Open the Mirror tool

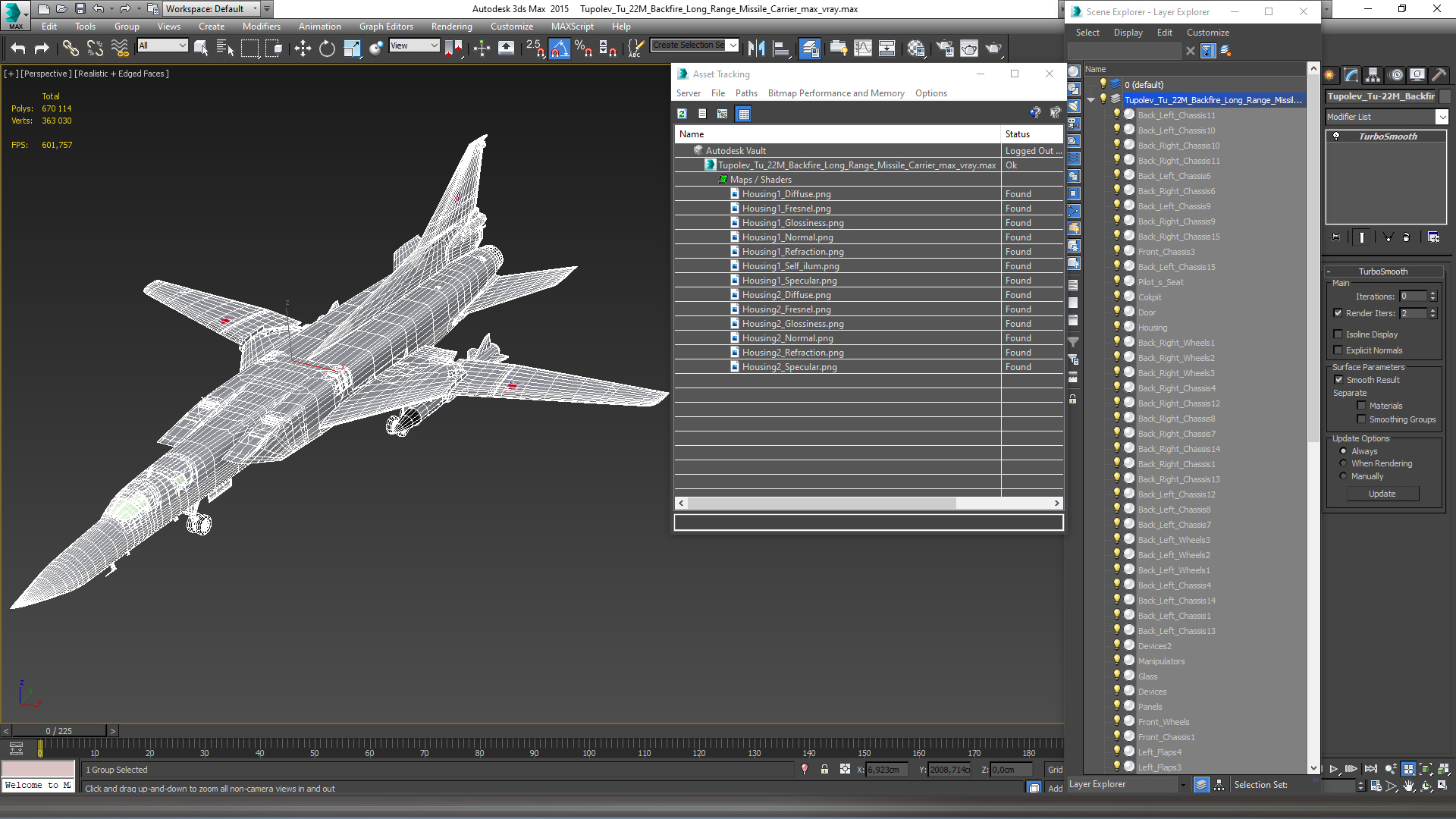(756, 49)
